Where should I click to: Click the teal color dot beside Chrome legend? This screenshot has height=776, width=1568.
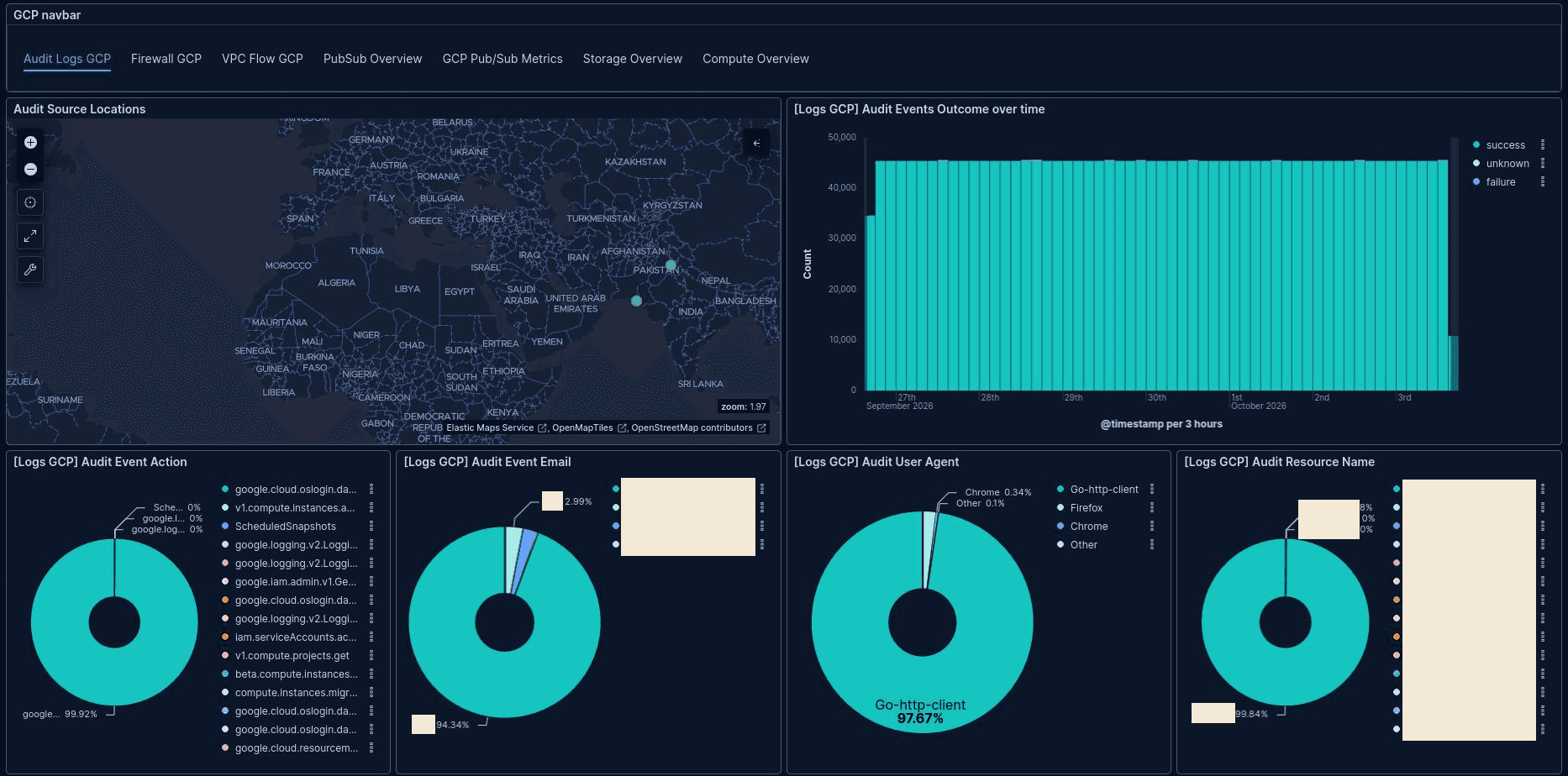tap(1060, 527)
